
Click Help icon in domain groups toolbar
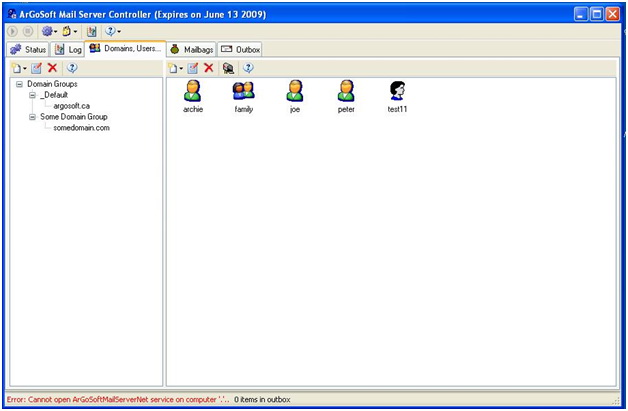click(x=72, y=68)
